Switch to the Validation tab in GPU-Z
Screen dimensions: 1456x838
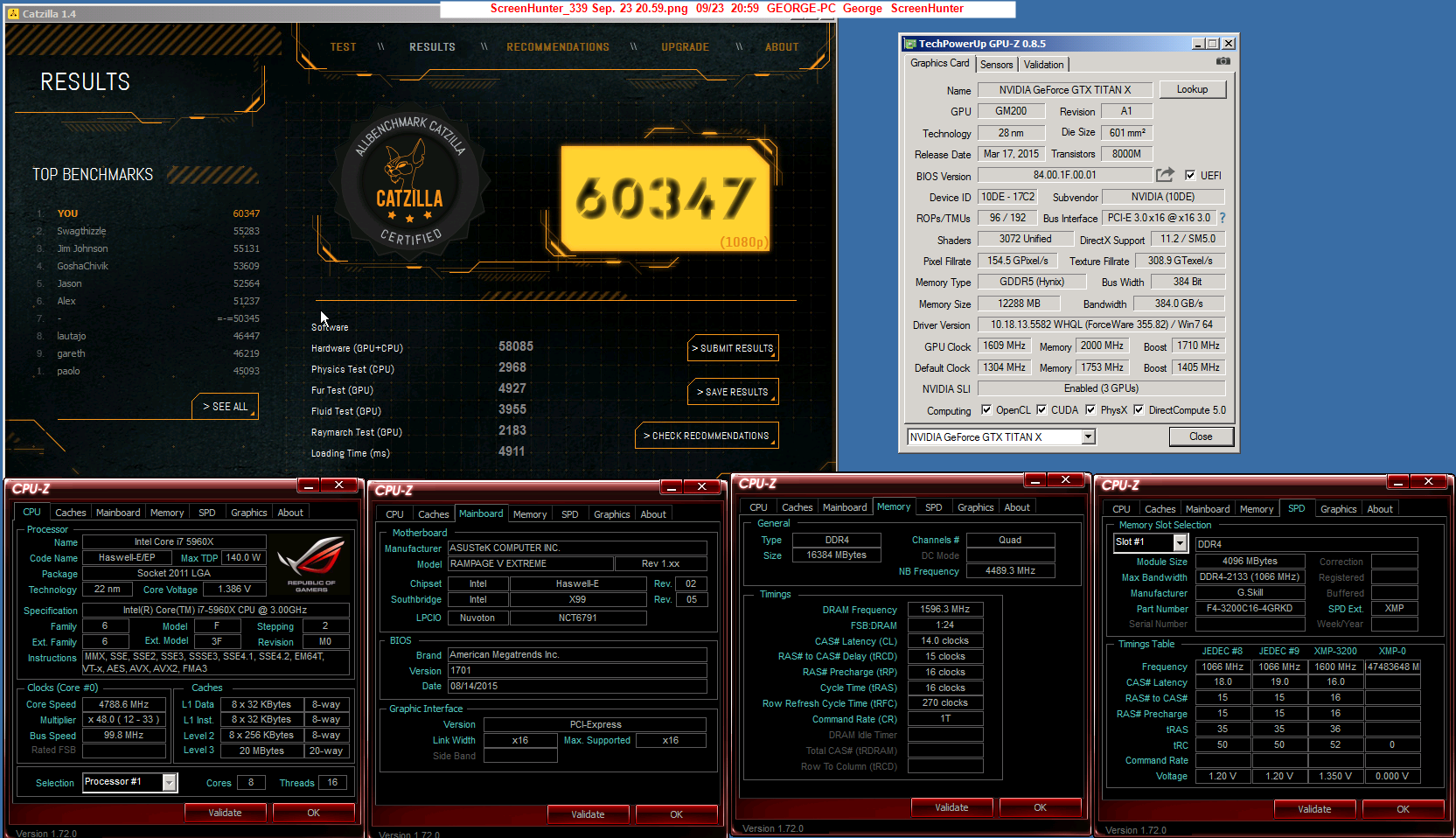1043,65
